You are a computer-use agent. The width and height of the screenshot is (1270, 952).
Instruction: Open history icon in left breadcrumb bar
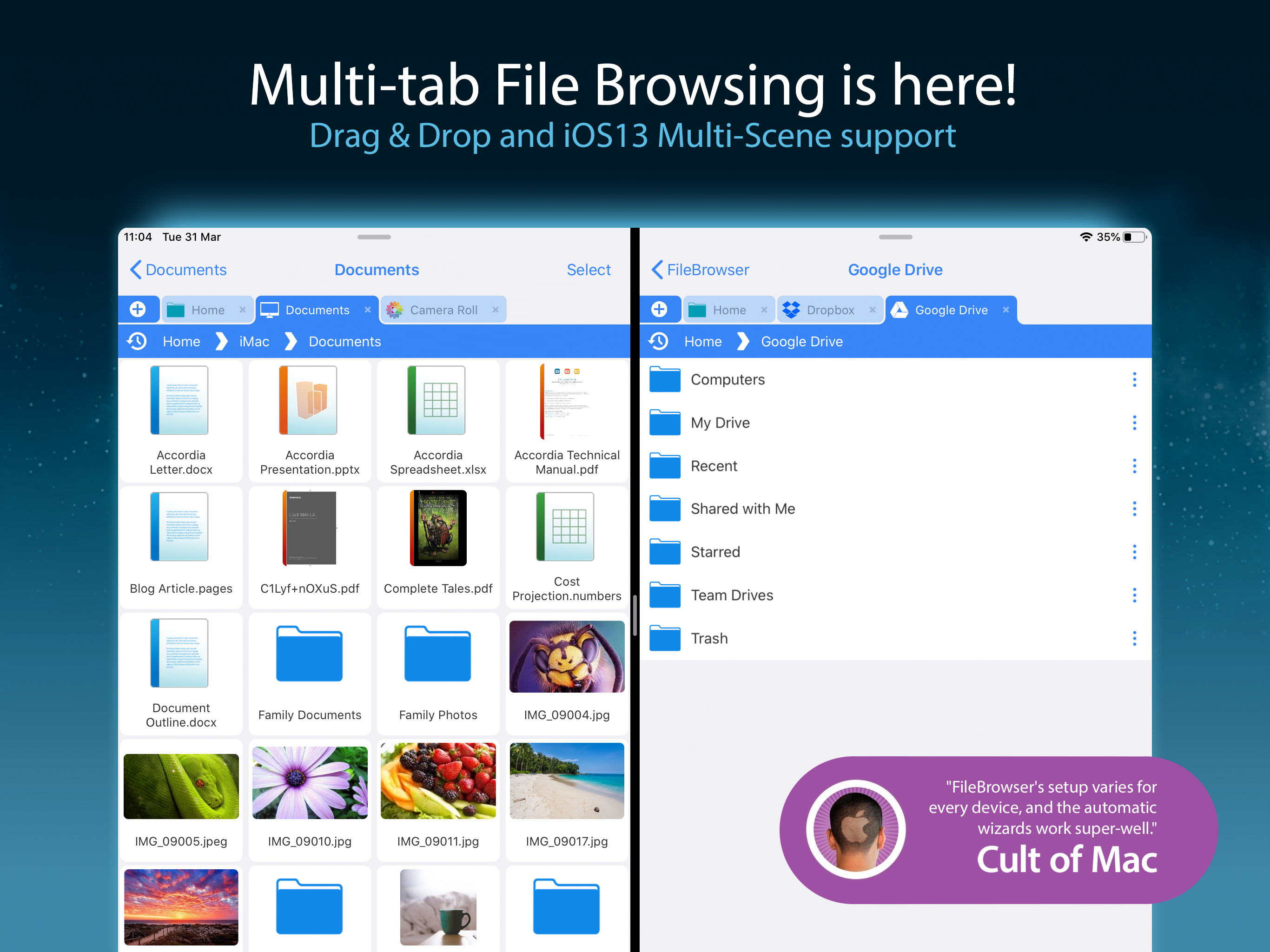point(137,342)
